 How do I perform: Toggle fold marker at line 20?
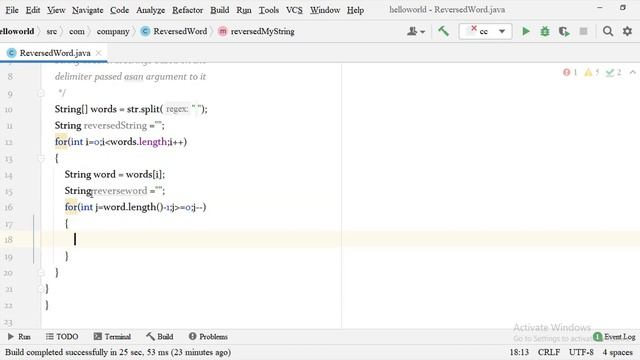[x=41, y=272]
